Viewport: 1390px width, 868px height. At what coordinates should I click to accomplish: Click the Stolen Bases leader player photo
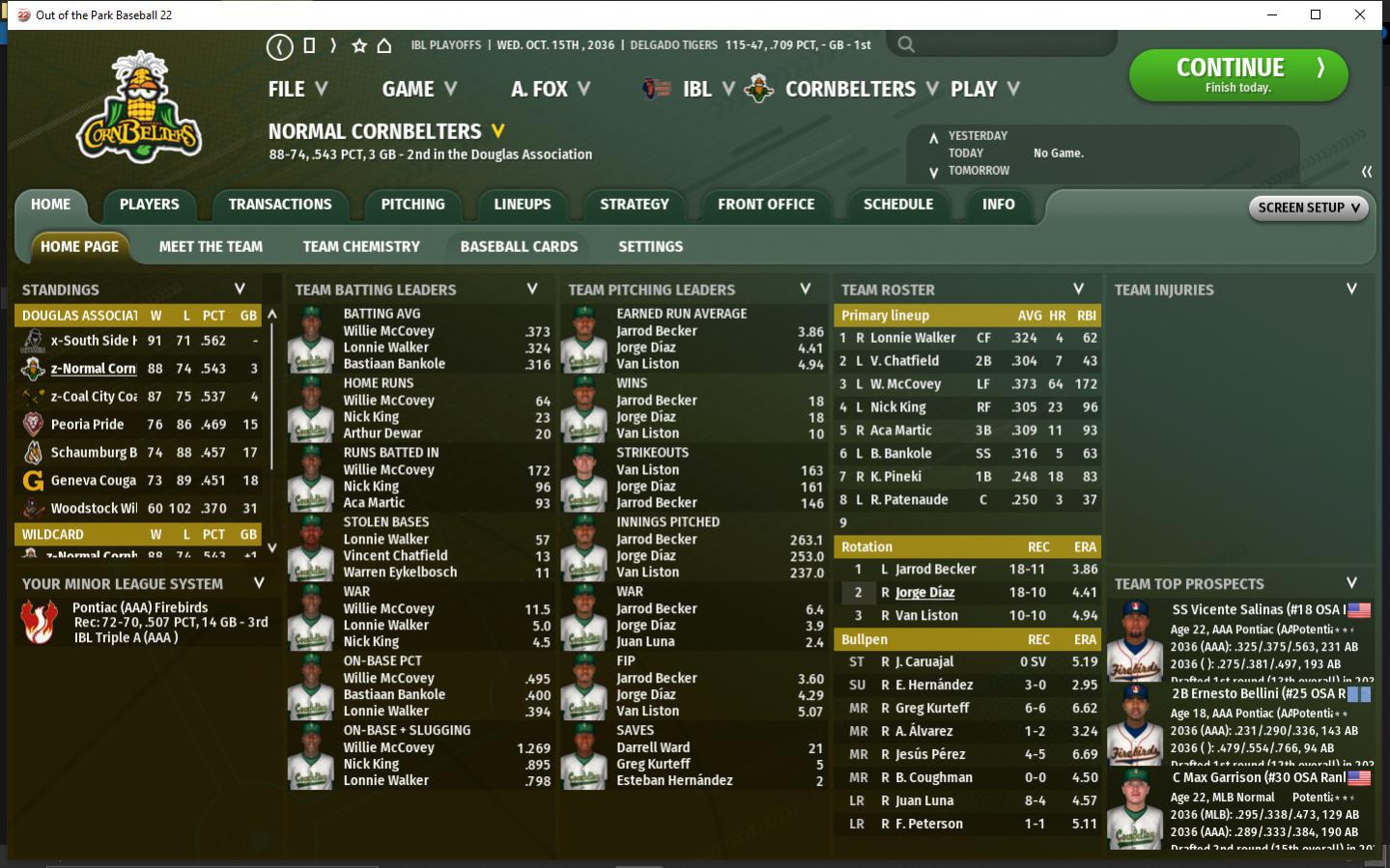(x=311, y=547)
